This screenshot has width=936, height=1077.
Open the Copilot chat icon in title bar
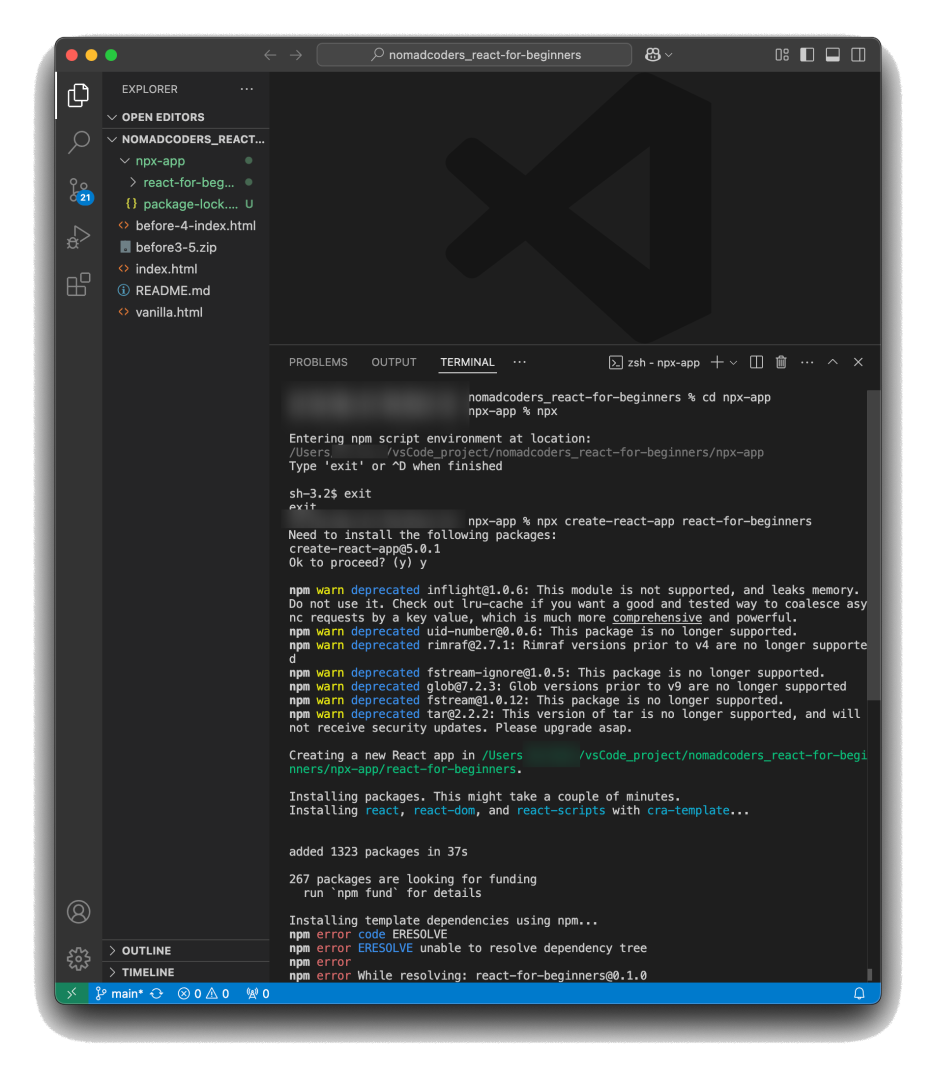pos(652,55)
